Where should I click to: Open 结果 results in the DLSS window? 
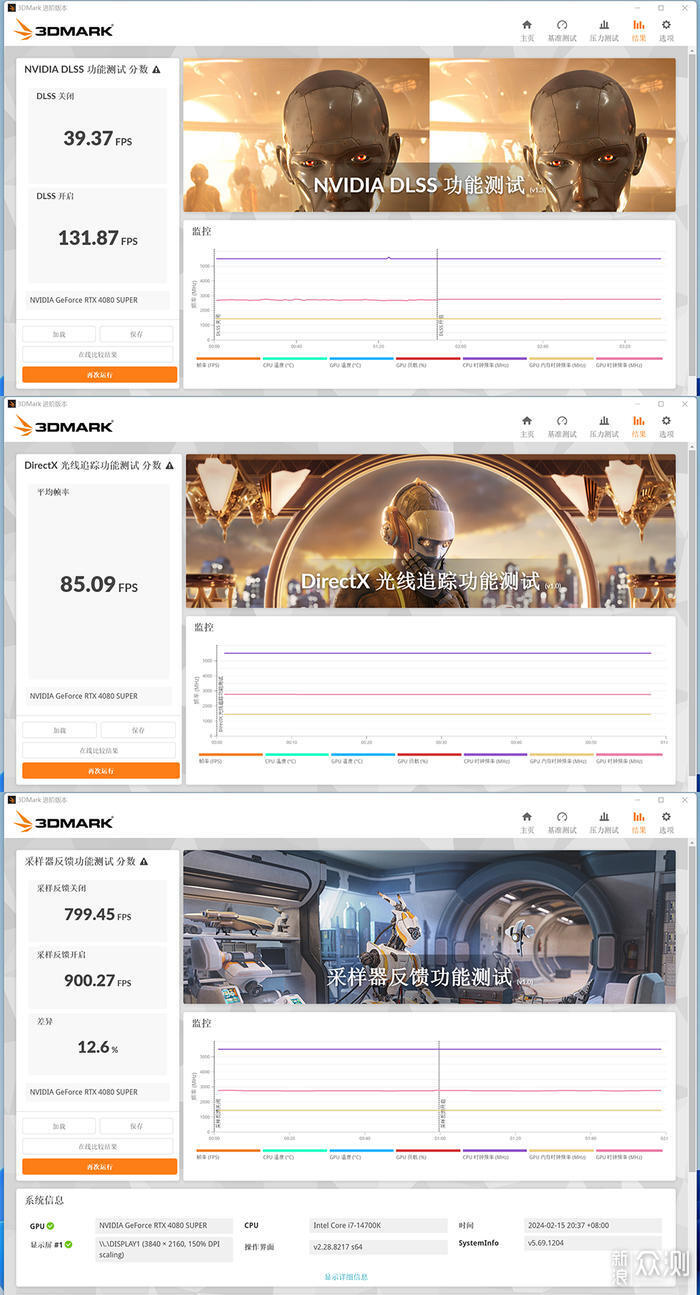(638, 30)
